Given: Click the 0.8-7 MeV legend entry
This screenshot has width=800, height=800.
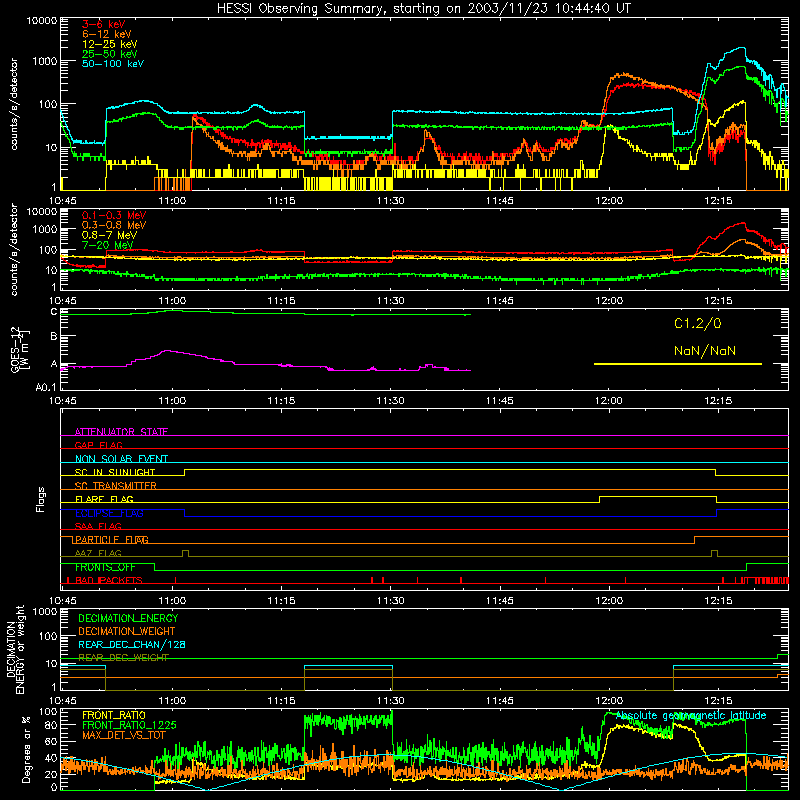Looking at the screenshot, I should [110, 235].
